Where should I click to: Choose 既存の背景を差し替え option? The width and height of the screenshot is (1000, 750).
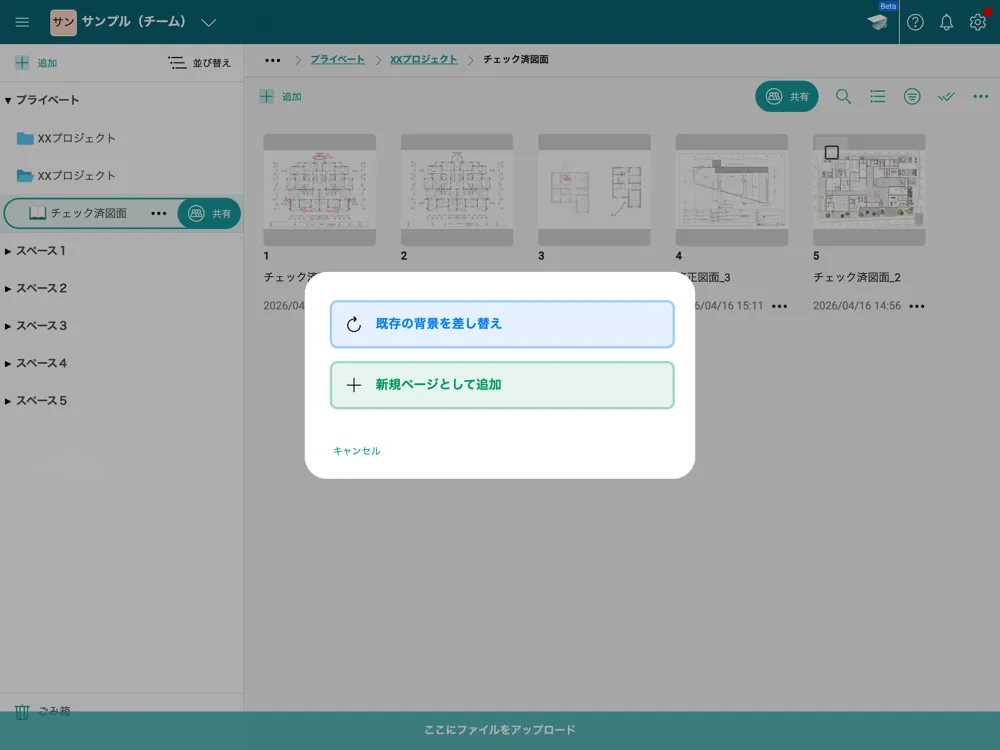click(502, 324)
